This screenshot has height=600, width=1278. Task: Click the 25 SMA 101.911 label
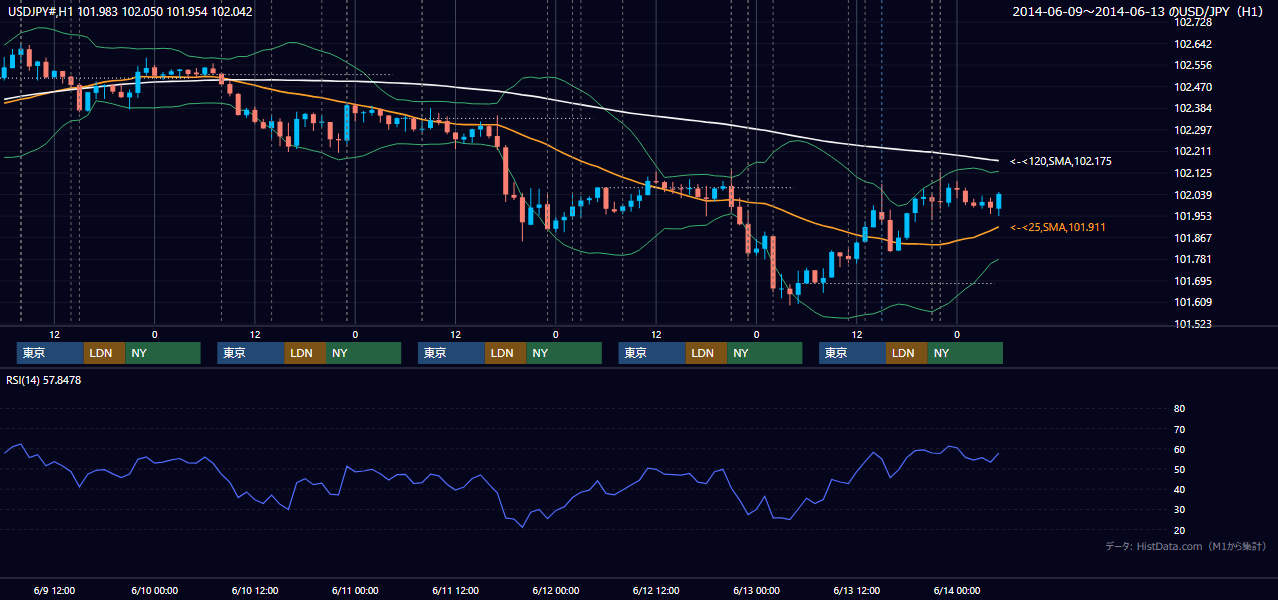(1058, 228)
